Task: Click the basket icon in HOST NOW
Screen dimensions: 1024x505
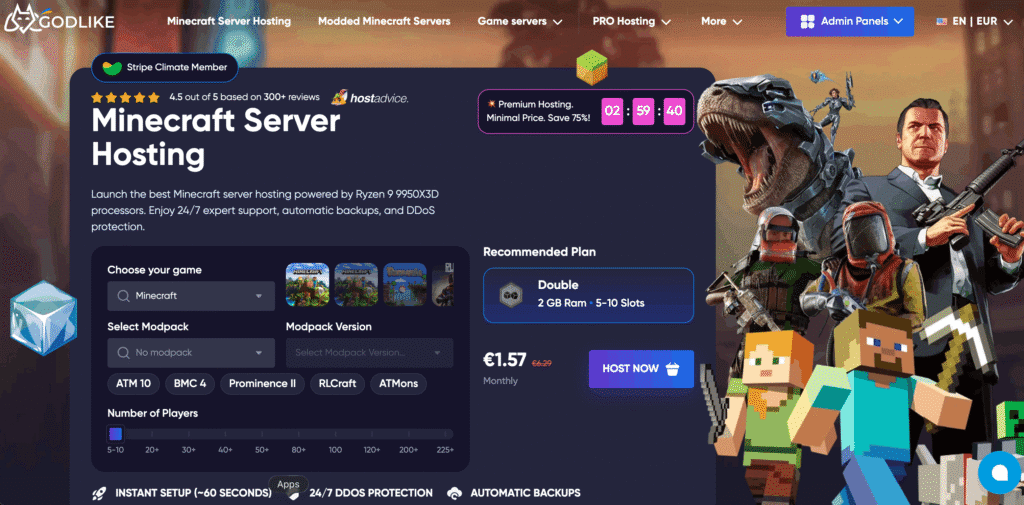Action: coord(673,368)
